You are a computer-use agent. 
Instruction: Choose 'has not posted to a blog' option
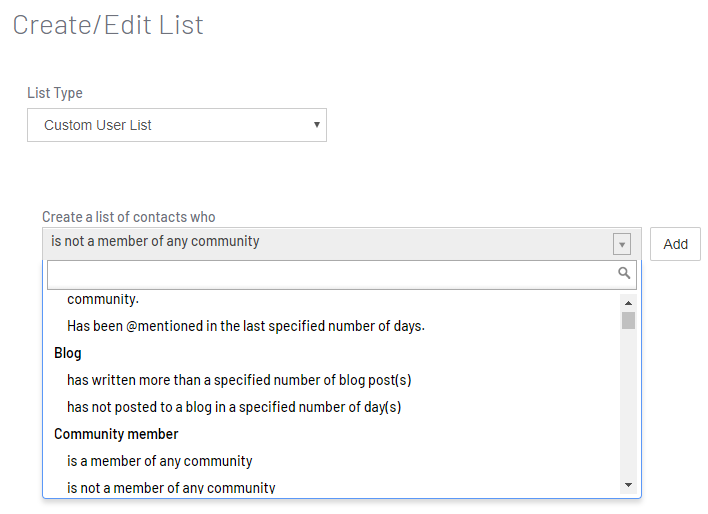pos(234,407)
